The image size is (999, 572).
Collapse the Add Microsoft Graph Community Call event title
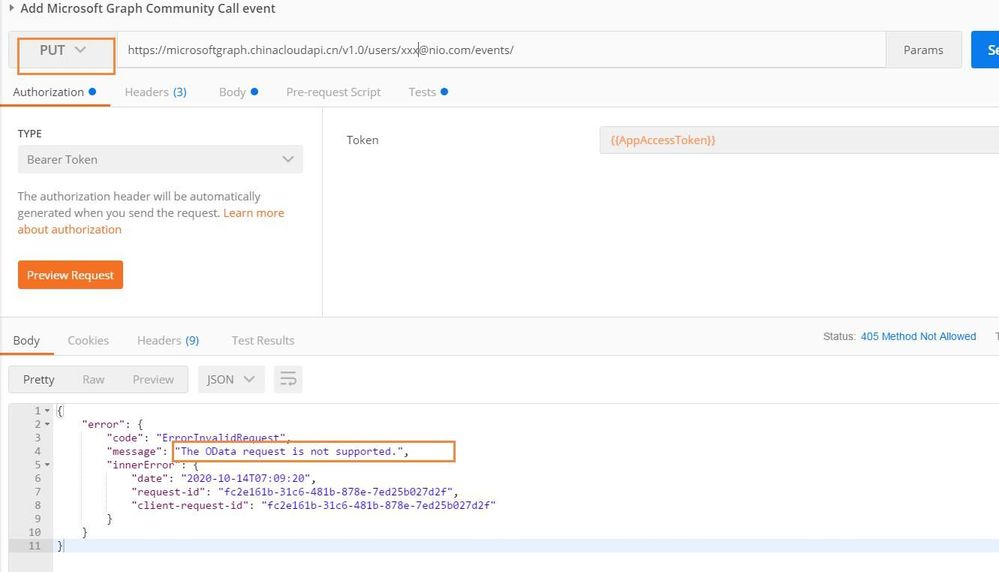pyautogui.click(x=11, y=8)
